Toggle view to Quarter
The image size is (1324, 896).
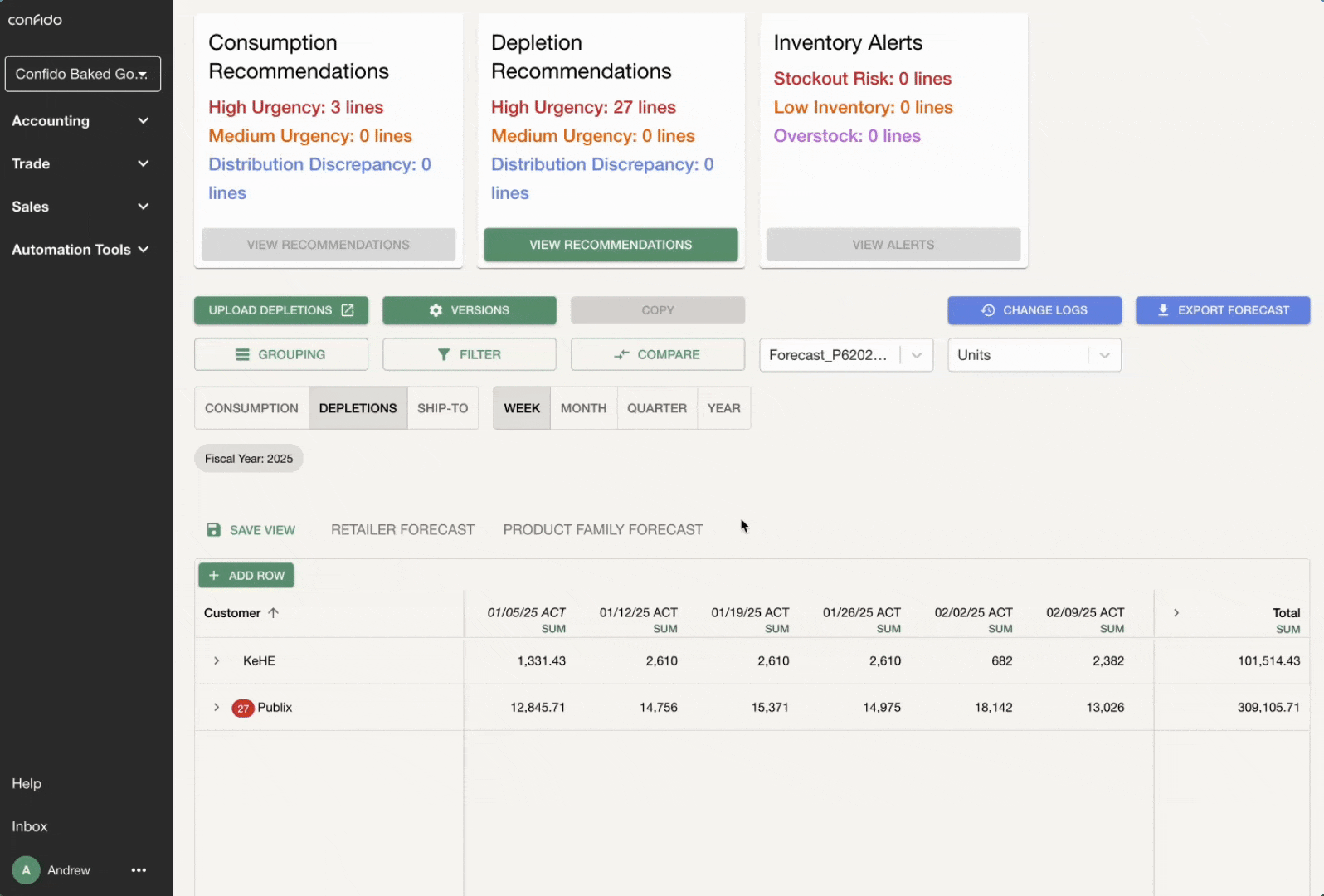click(x=656, y=408)
